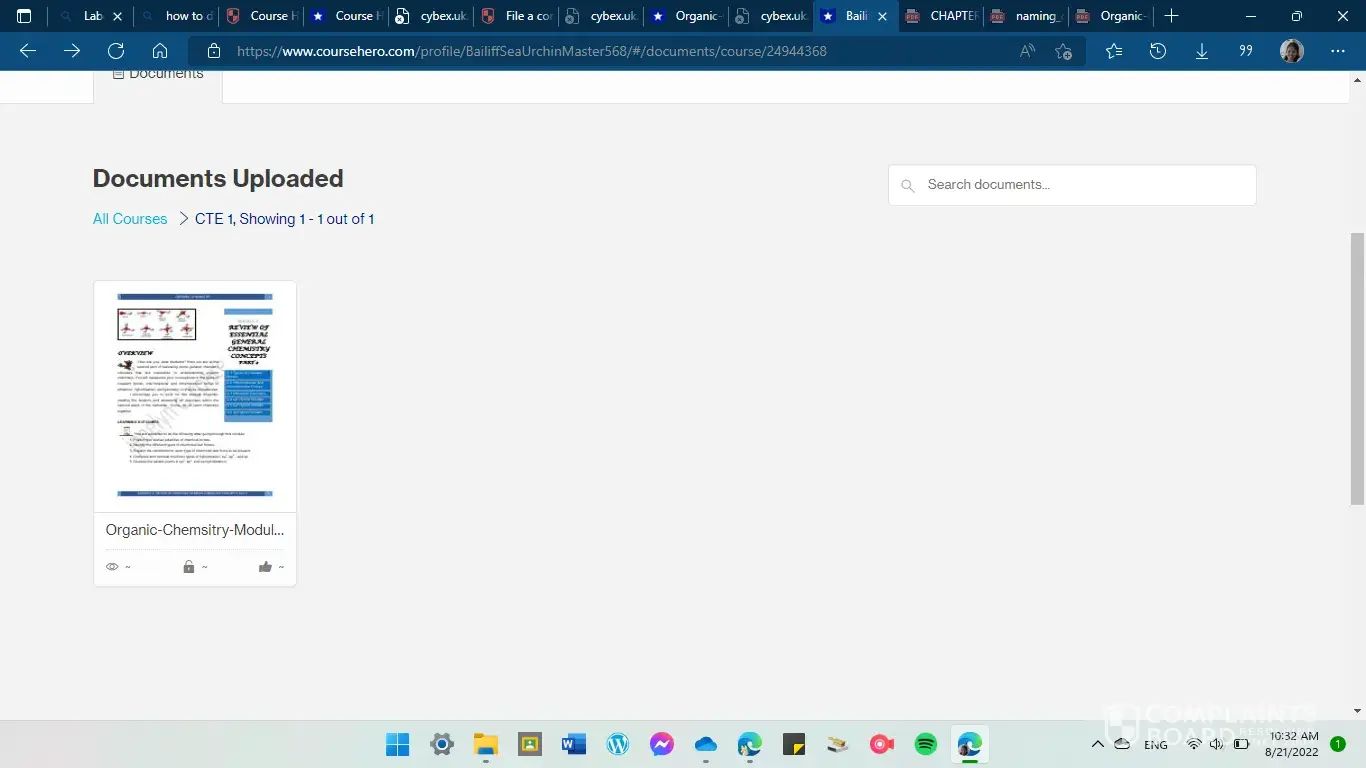The image size is (1366, 768).
Task: Open the Downloads panel
Action: coord(1202,51)
